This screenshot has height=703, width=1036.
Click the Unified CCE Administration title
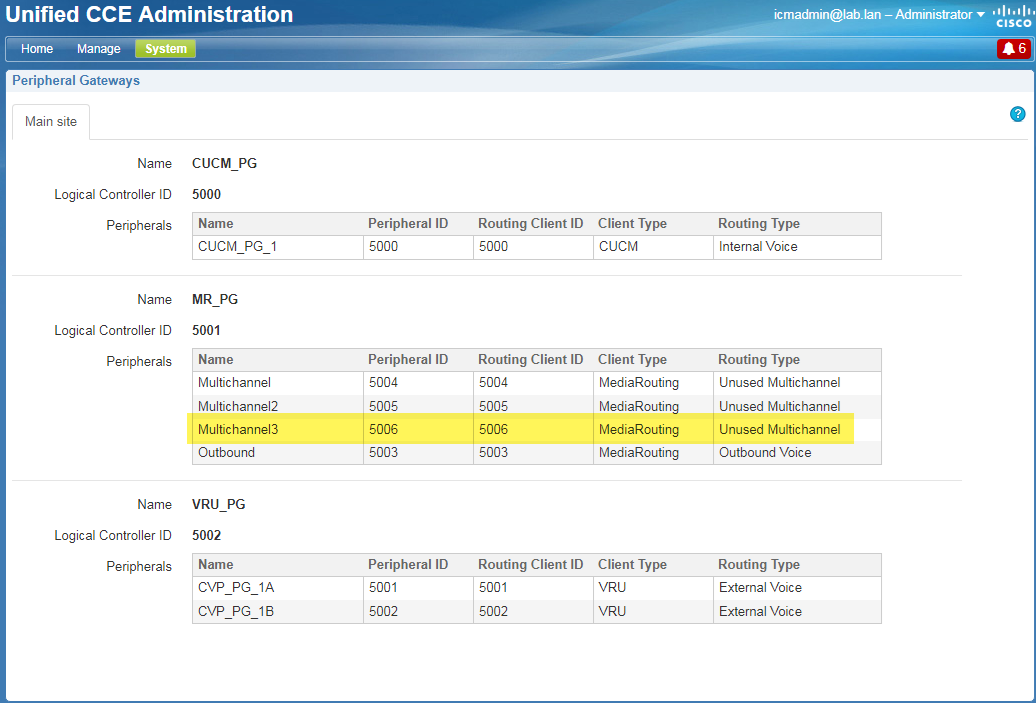(x=149, y=15)
